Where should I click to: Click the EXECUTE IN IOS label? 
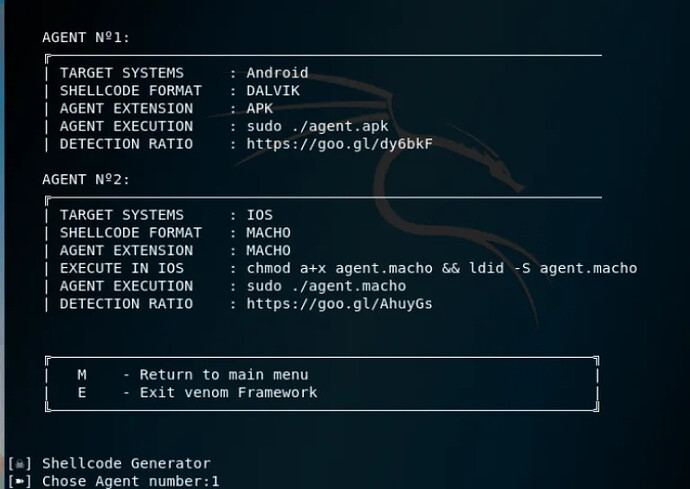tap(117, 268)
